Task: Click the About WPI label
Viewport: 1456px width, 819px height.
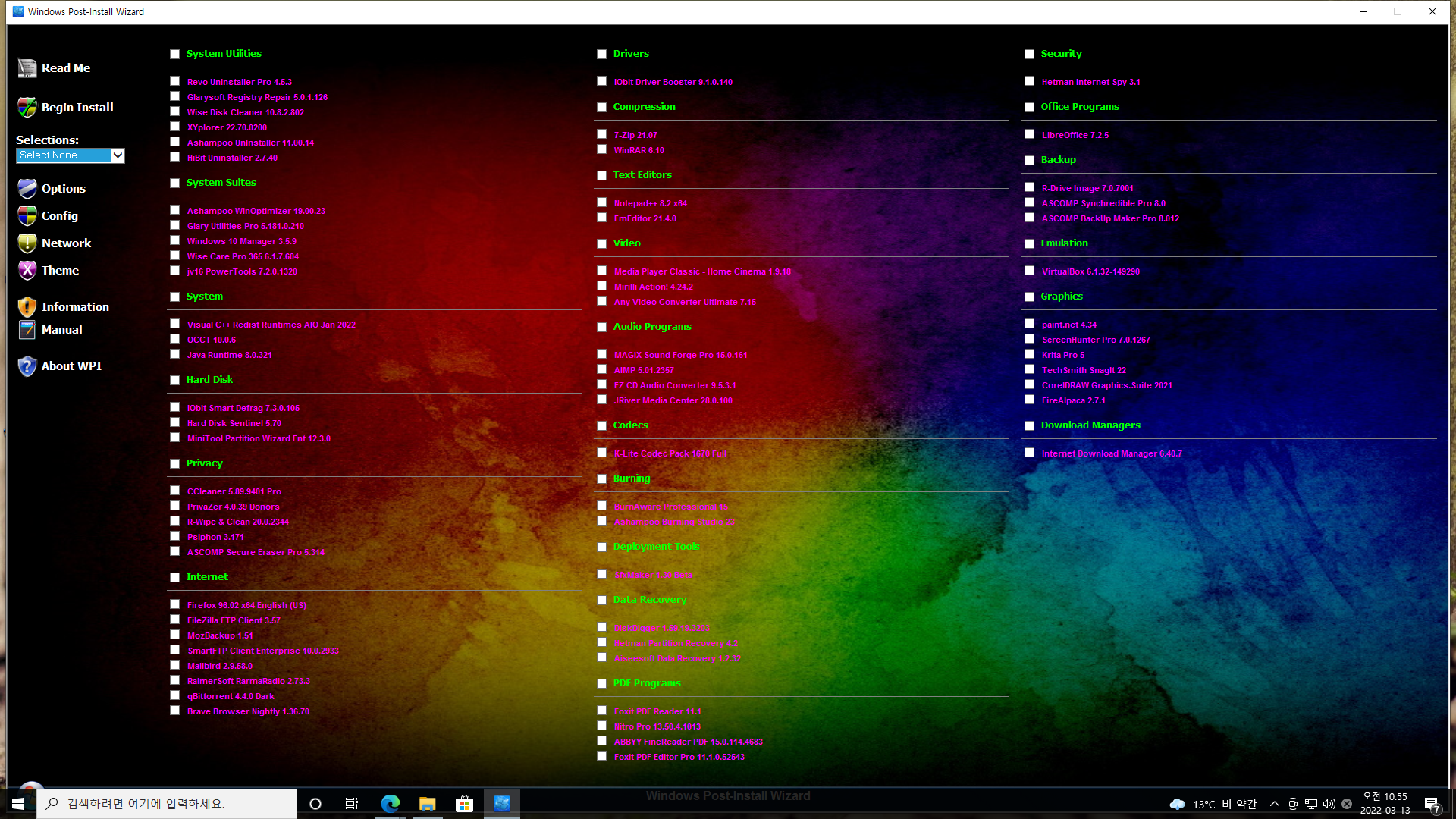Action: (71, 366)
